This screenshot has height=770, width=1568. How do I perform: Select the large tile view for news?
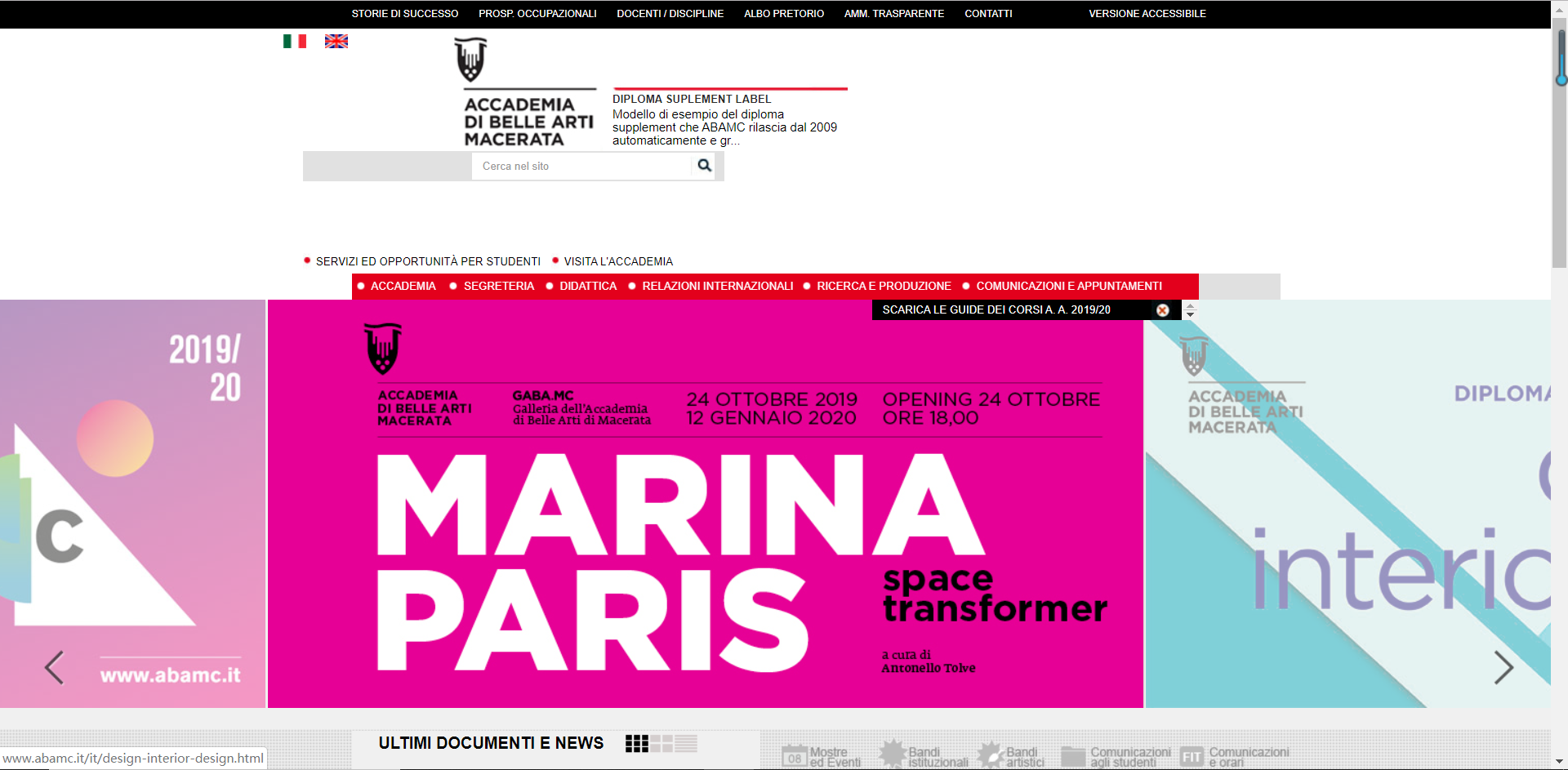[661, 743]
